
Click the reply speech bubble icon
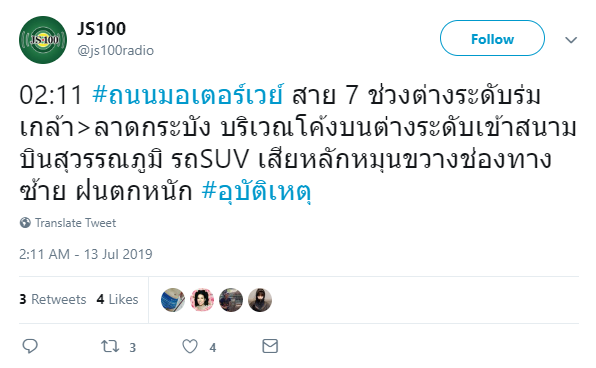[x=30, y=346]
